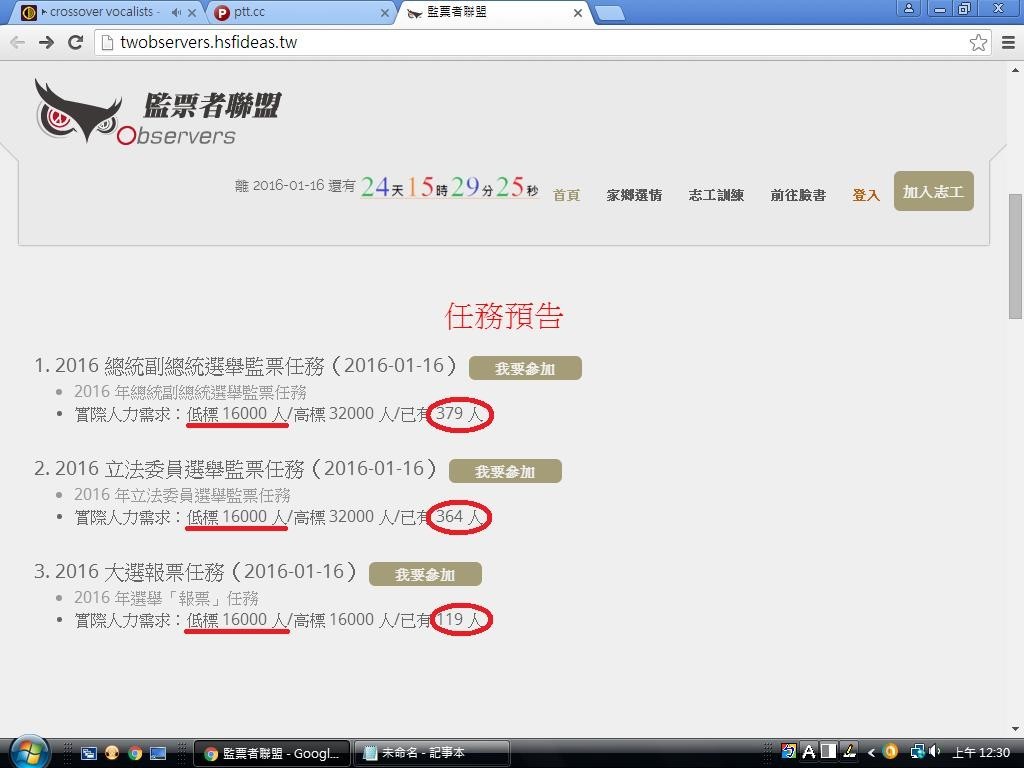Click the IME letter A icon in tray
Screen dimensions: 1024x768
coord(808,752)
